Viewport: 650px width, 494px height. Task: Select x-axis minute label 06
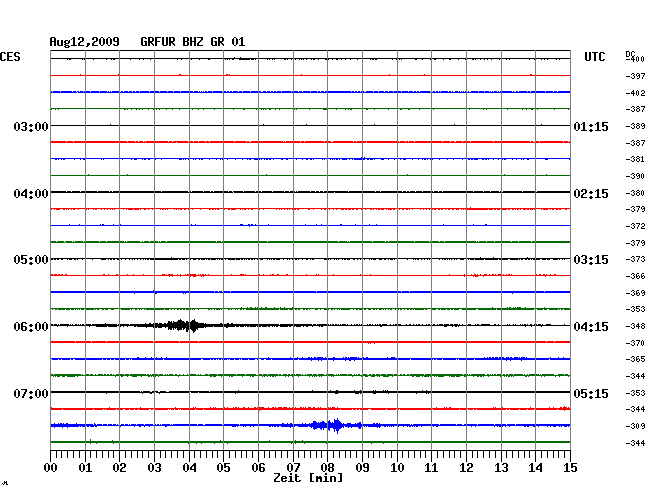258,467
